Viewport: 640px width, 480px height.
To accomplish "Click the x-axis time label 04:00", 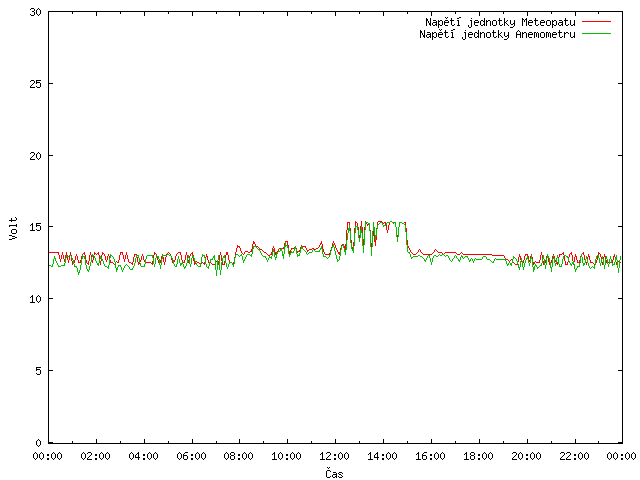I will [x=144, y=456].
